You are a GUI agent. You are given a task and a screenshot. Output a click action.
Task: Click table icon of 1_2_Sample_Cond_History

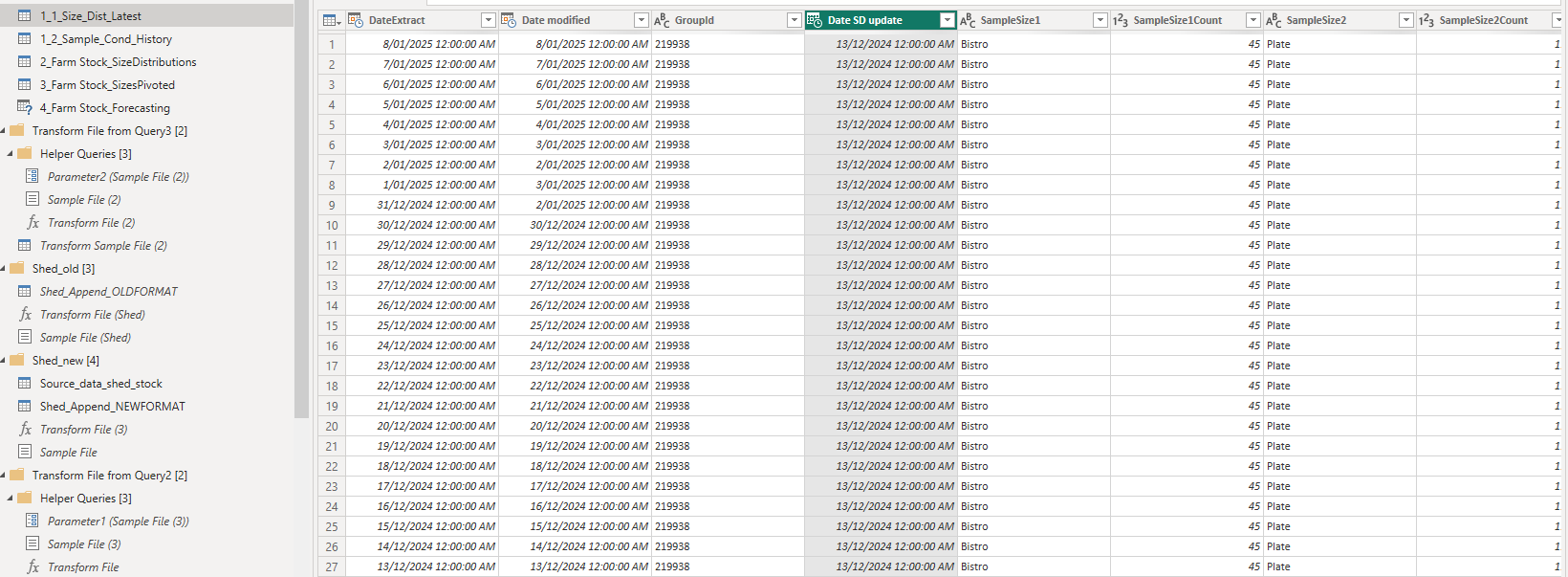point(25,39)
